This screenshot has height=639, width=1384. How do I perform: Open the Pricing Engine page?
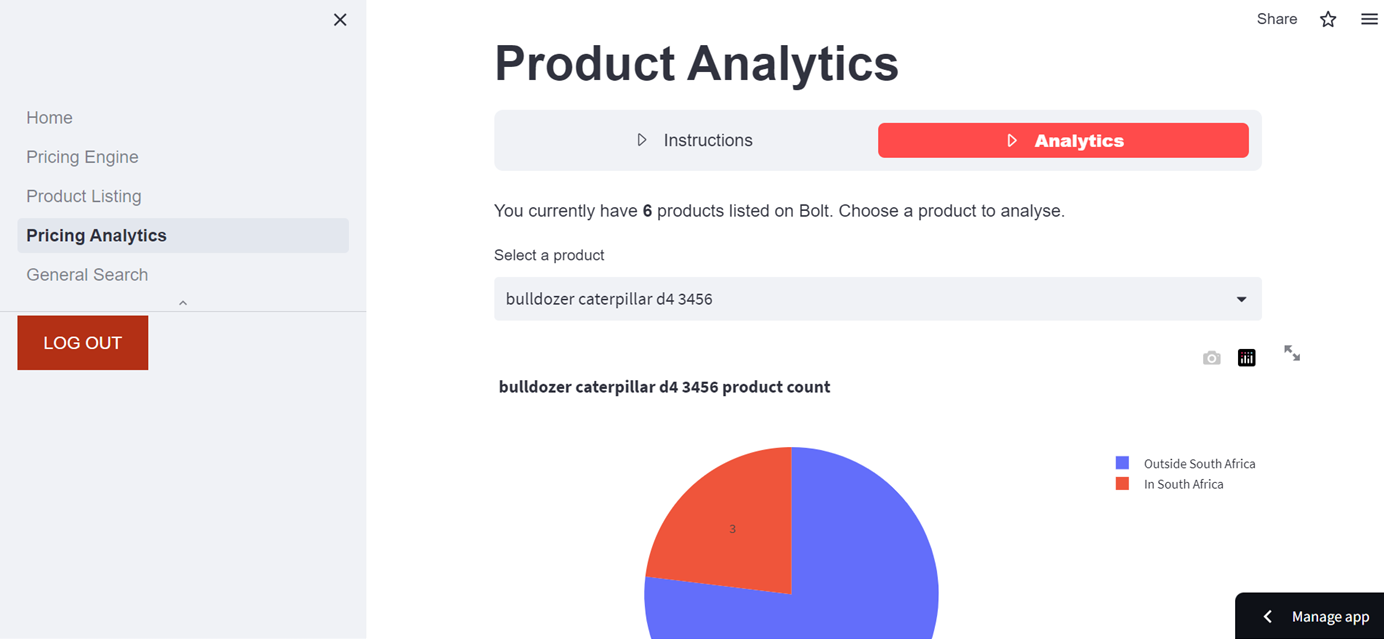82,157
